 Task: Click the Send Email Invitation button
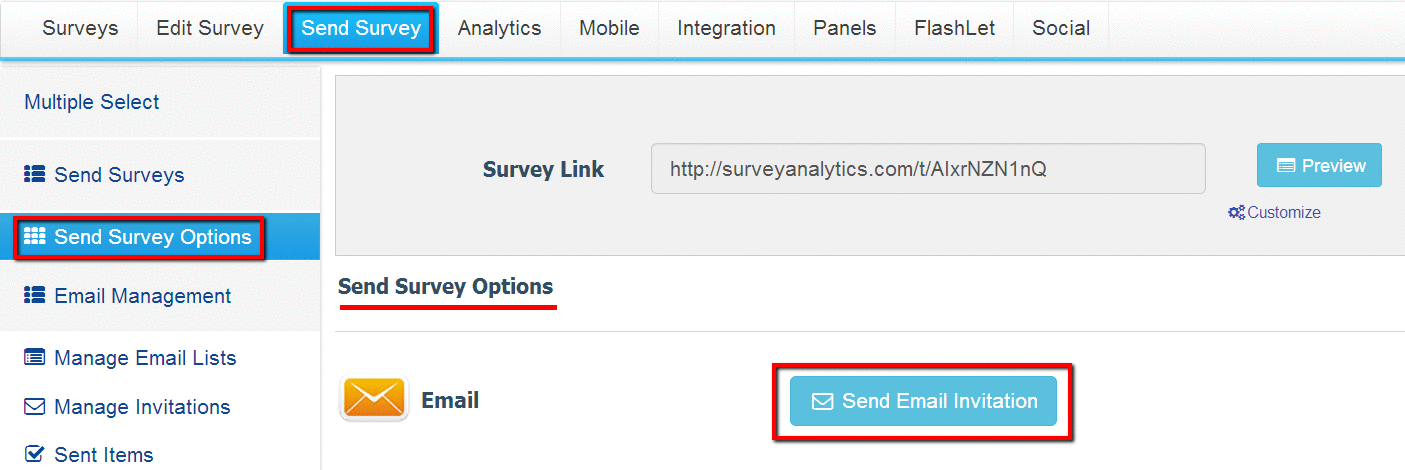coord(923,401)
